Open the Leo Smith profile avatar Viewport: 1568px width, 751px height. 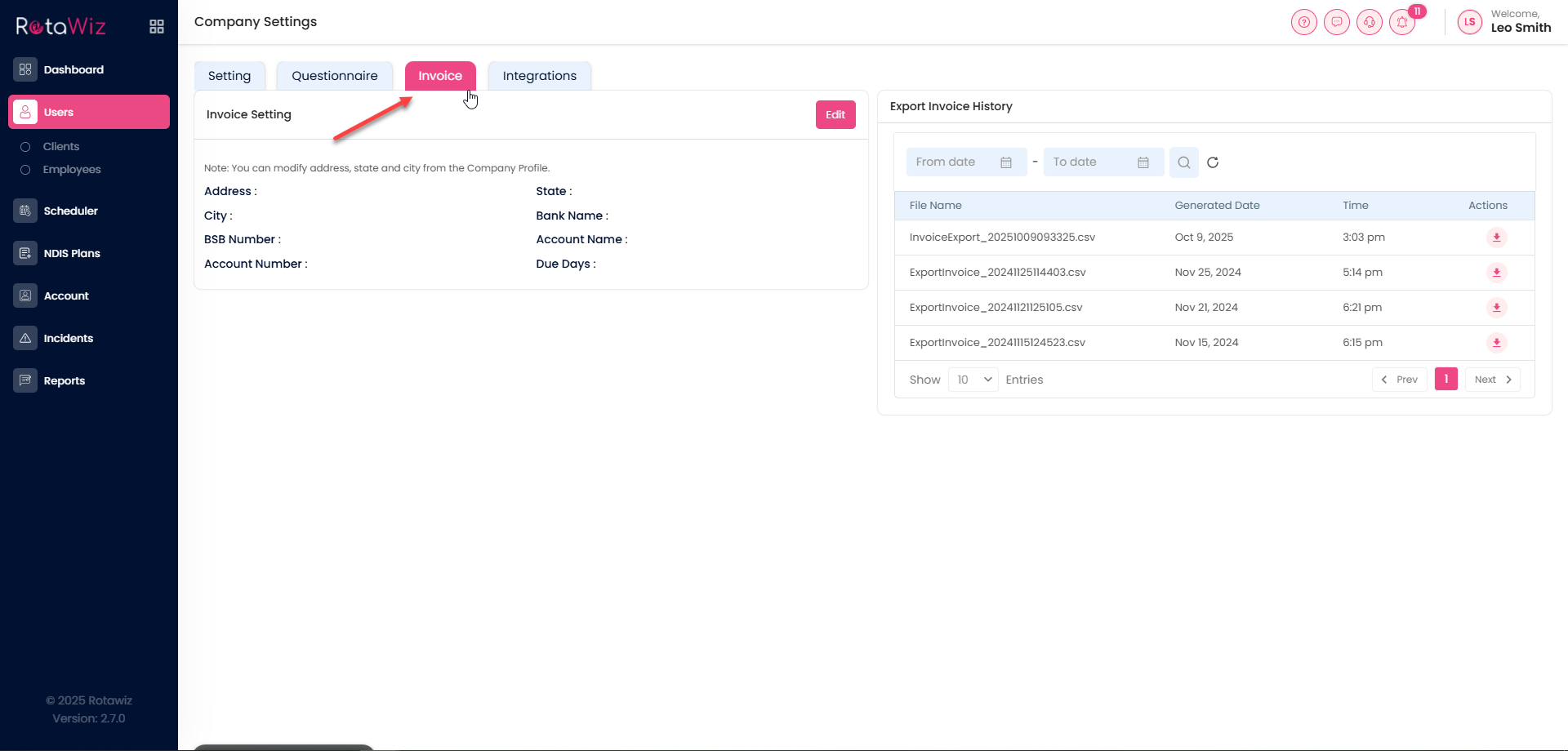click(1469, 22)
